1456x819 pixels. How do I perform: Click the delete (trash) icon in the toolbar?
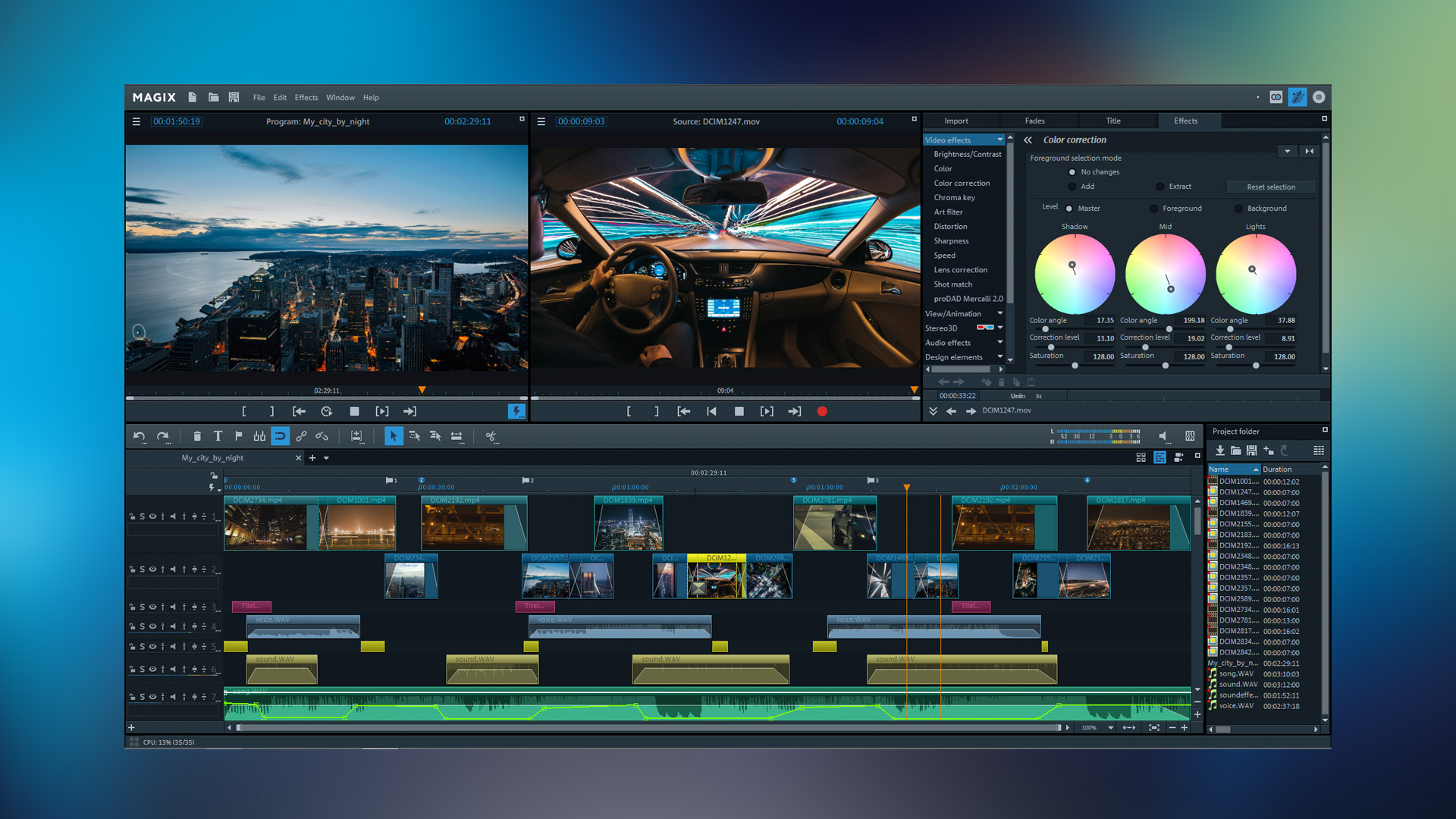pos(197,436)
